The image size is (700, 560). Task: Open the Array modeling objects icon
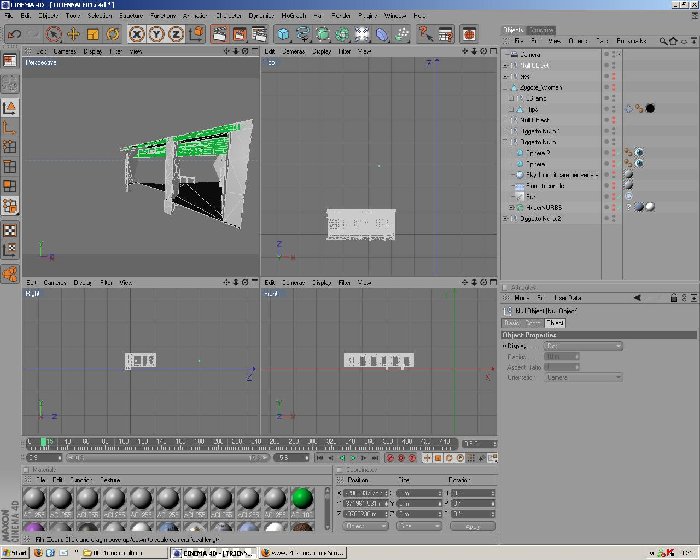pyautogui.click(x=342, y=34)
